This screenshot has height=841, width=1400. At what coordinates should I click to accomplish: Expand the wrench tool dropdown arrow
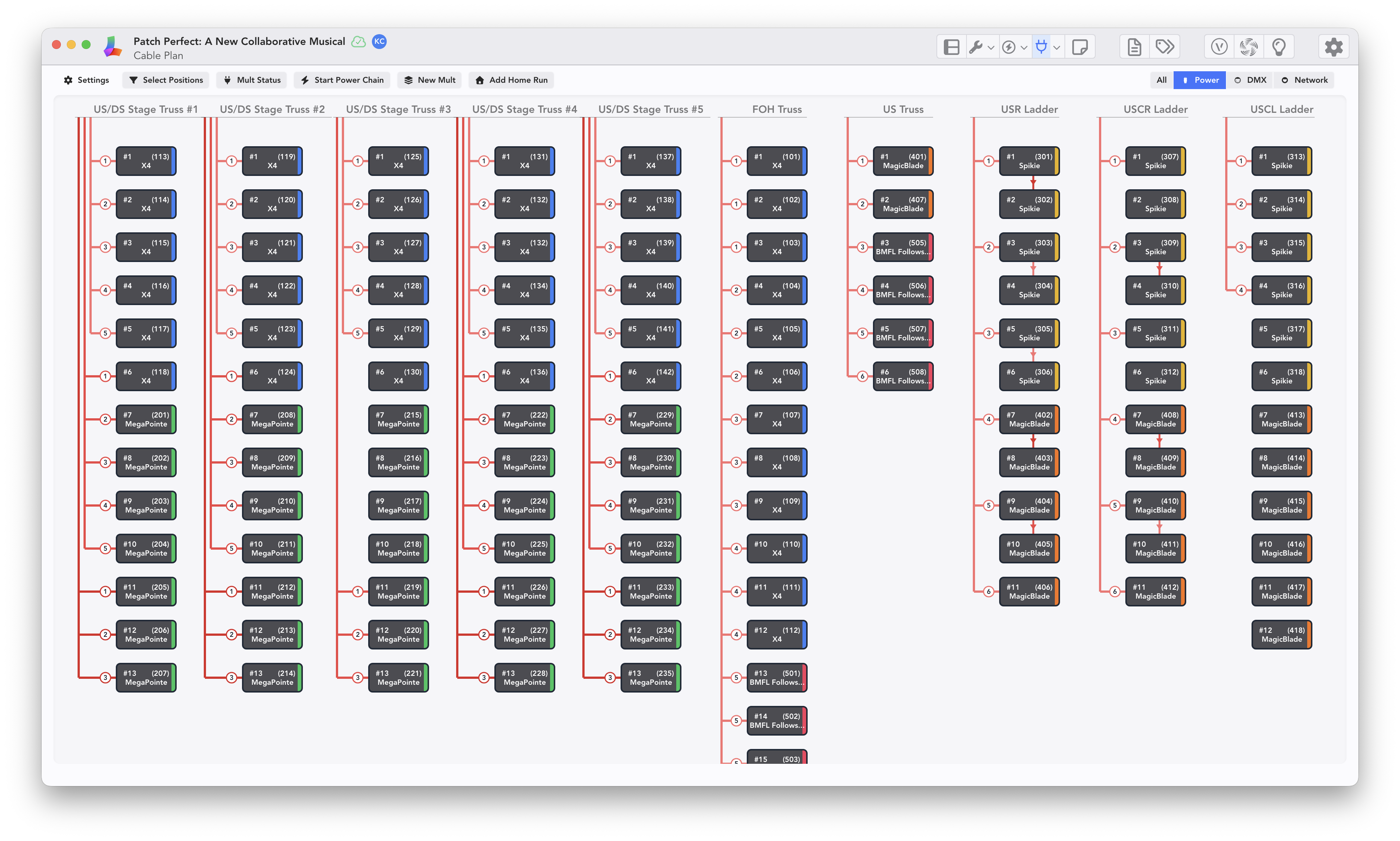pyautogui.click(x=991, y=48)
